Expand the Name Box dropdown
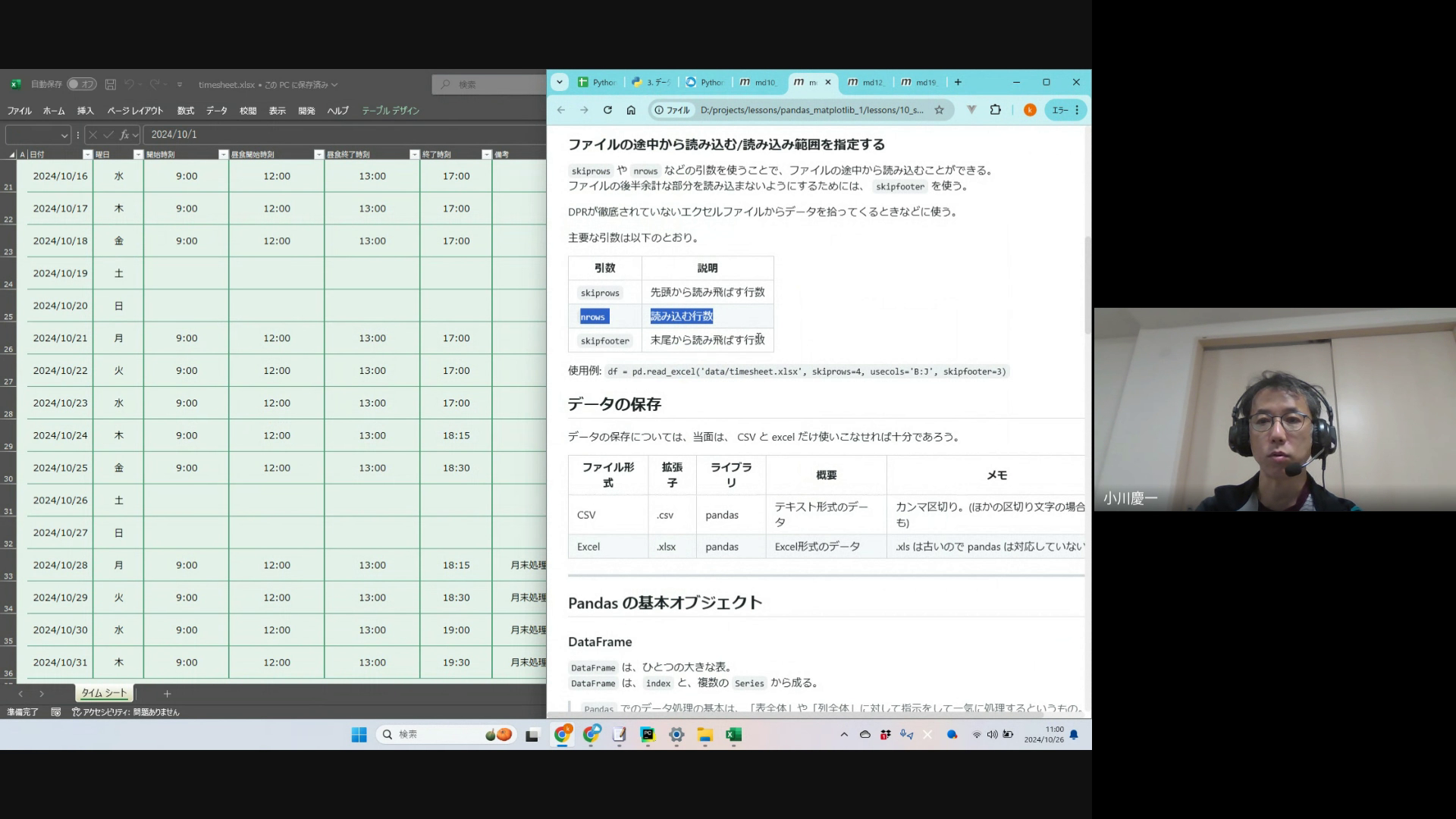 coord(64,135)
